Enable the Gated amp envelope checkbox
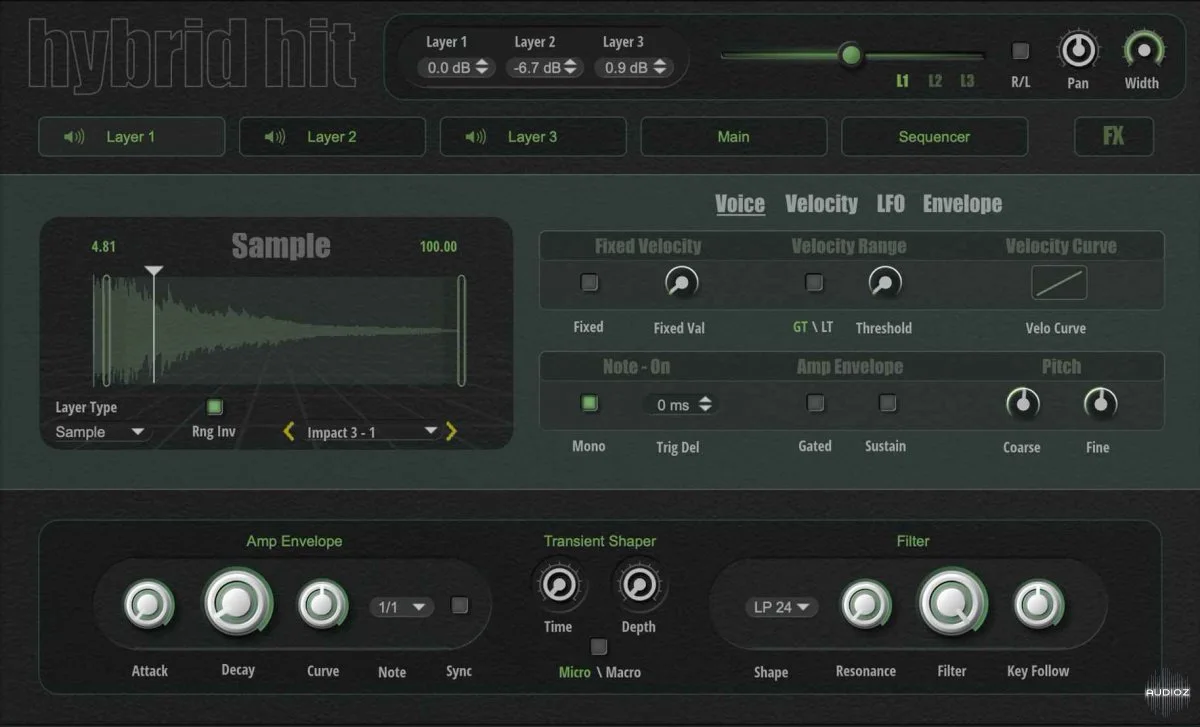 pyautogui.click(x=815, y=403)
